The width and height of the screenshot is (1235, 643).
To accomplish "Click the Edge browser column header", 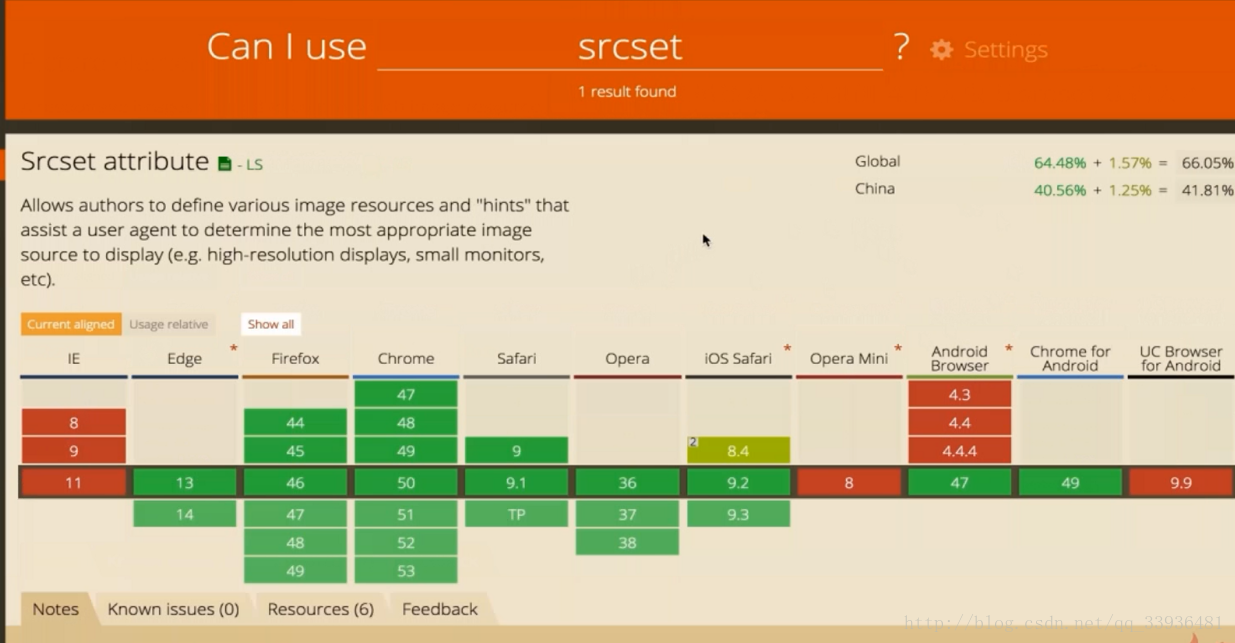I will click(x=185, y=358).
